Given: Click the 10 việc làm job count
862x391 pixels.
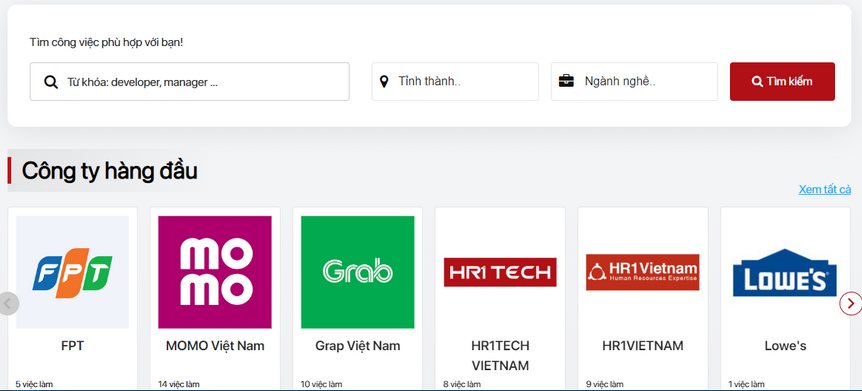Looking at the screenshot, I should click(x=321, y=384).
